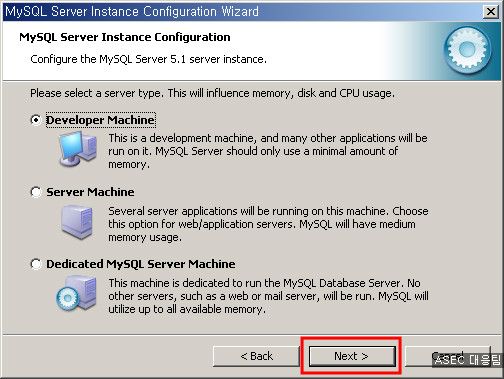Viewport: 504px width, 379px height.
Task: Click the 'This is a development machine' description
Action: (x=268, y=151)
